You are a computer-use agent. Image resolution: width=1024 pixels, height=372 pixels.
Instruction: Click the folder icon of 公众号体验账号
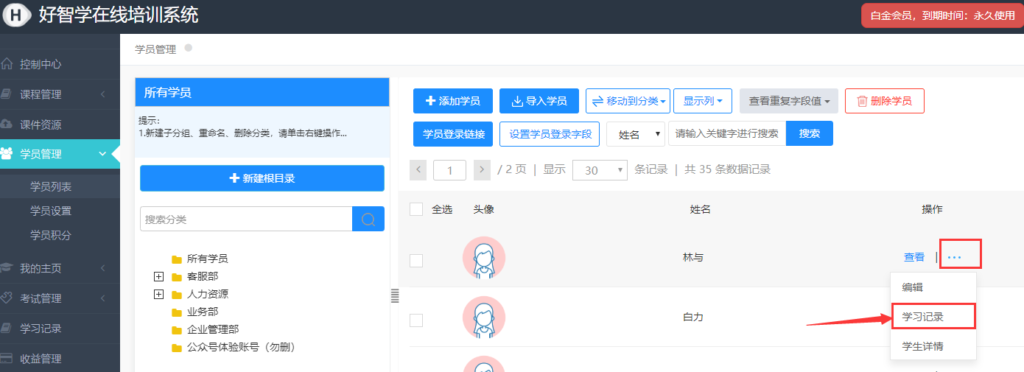(176, 347)
